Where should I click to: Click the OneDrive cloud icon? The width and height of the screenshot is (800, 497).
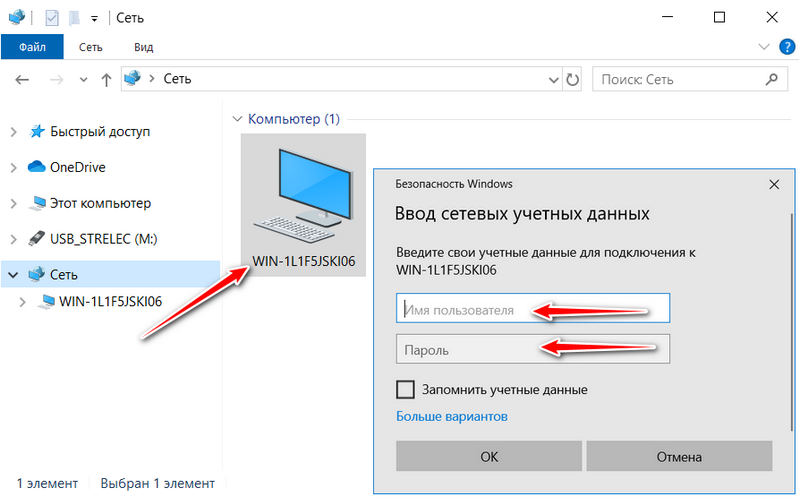coord(37,166)
